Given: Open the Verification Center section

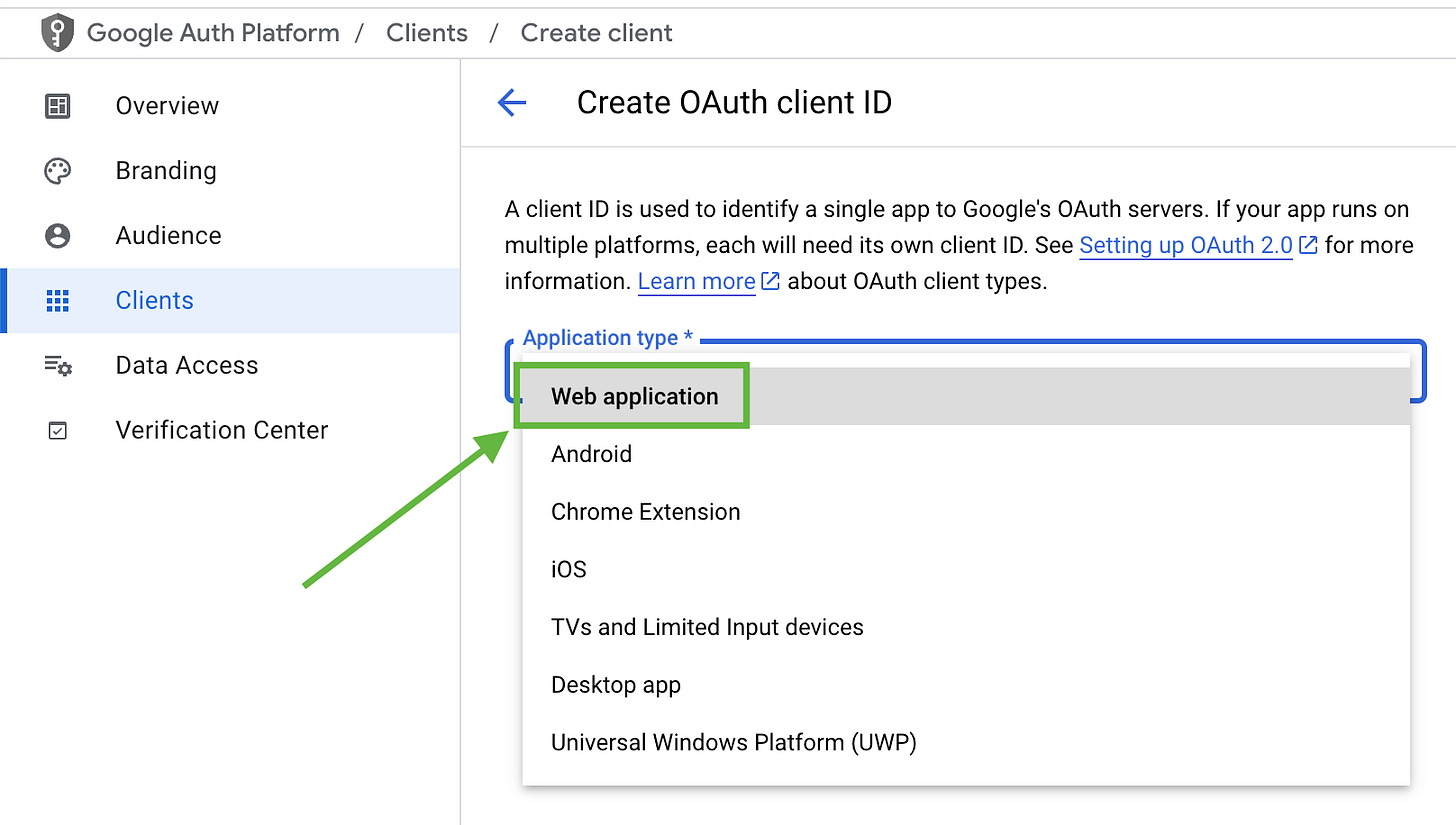Looking at the screenshot, I should pos(230,431).
